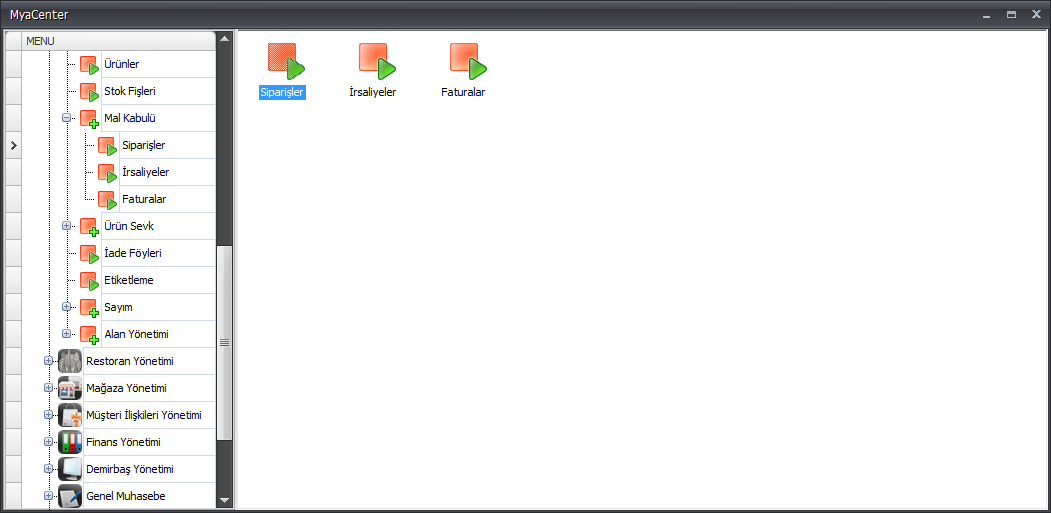The image size is (1051, 513).
Task: Select the İade Föyleri tree label
Action: [x=133, y=253]
